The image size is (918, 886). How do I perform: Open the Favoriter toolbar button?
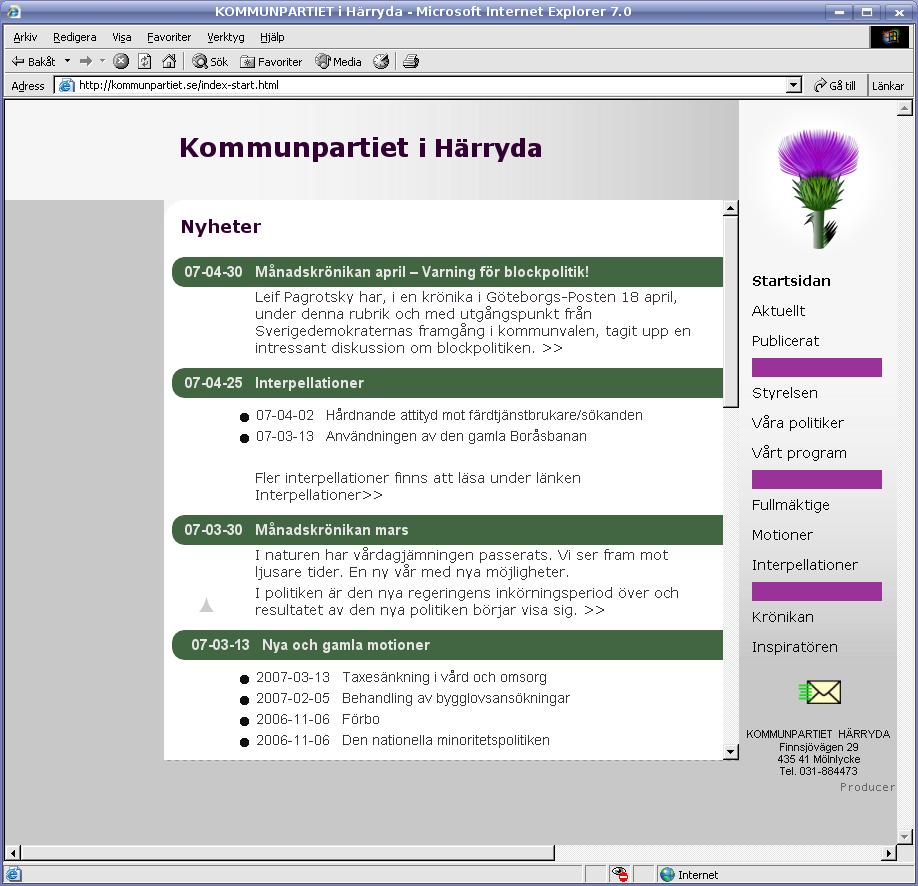coord(272,61)
